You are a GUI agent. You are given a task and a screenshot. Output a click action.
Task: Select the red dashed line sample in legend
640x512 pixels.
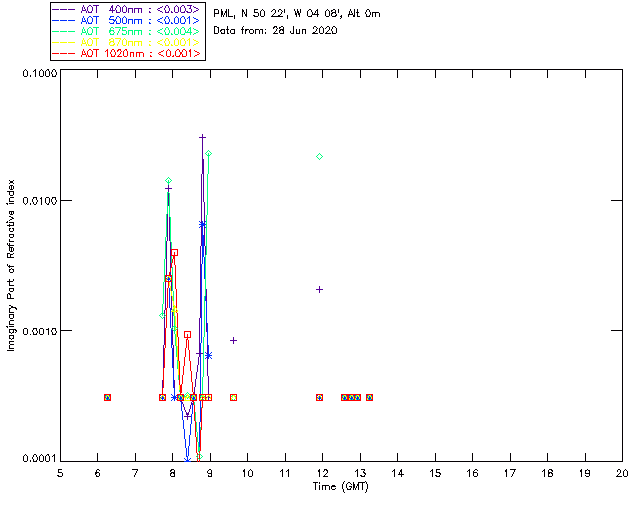point(64,53)
